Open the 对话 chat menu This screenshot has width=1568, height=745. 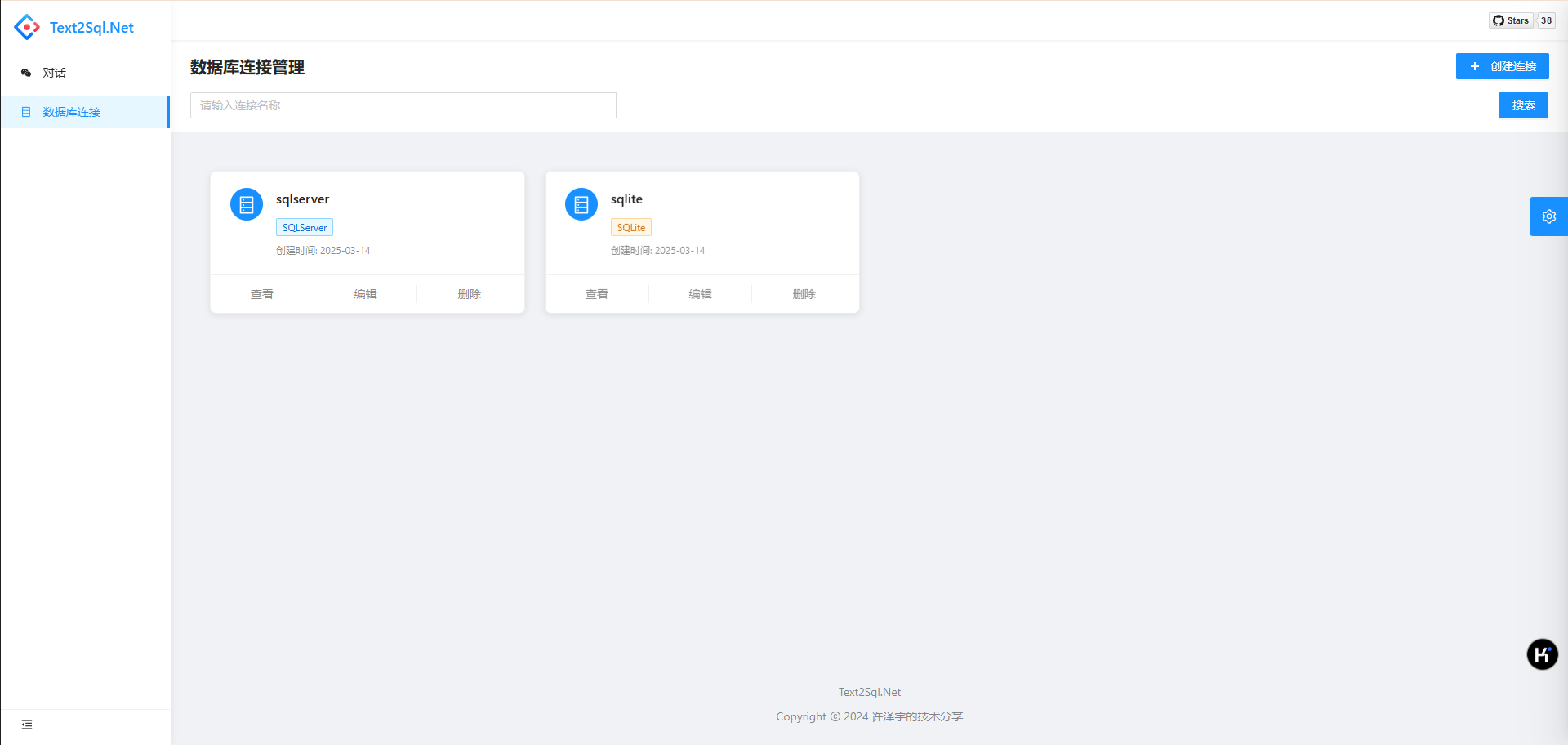55,73
